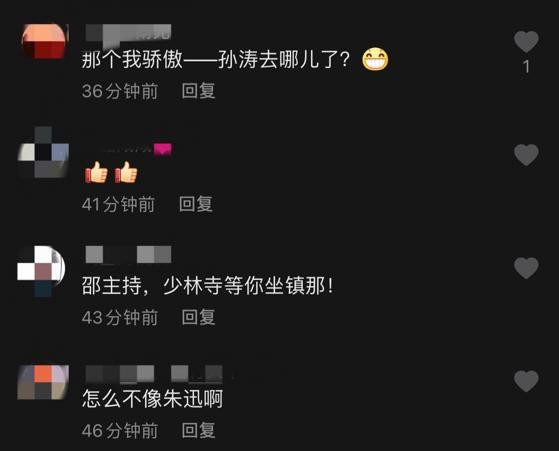The height and width of the screenshot is (451, 559).
Task: View the fourth commenter's orange avatar
Action: (43, 381)
